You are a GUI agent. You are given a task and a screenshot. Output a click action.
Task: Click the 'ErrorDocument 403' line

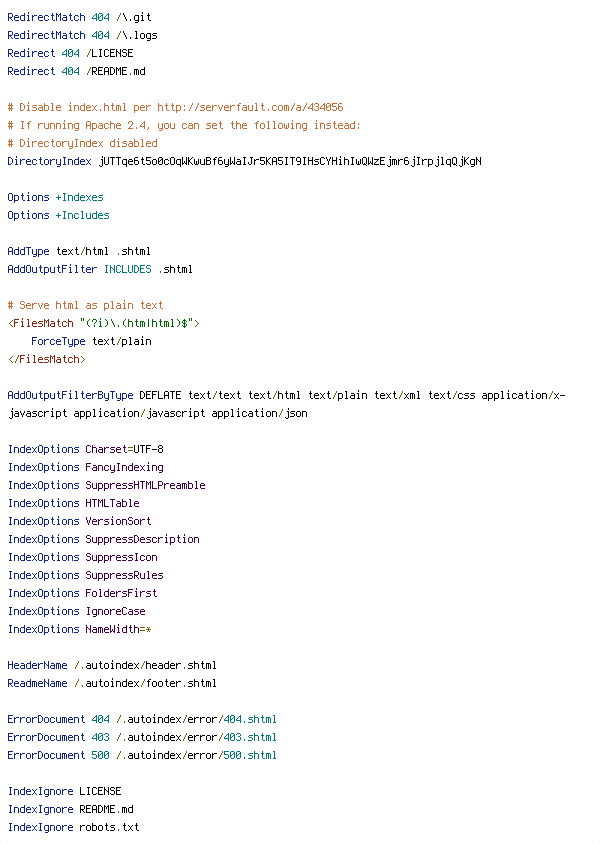(x=142, y=737)
